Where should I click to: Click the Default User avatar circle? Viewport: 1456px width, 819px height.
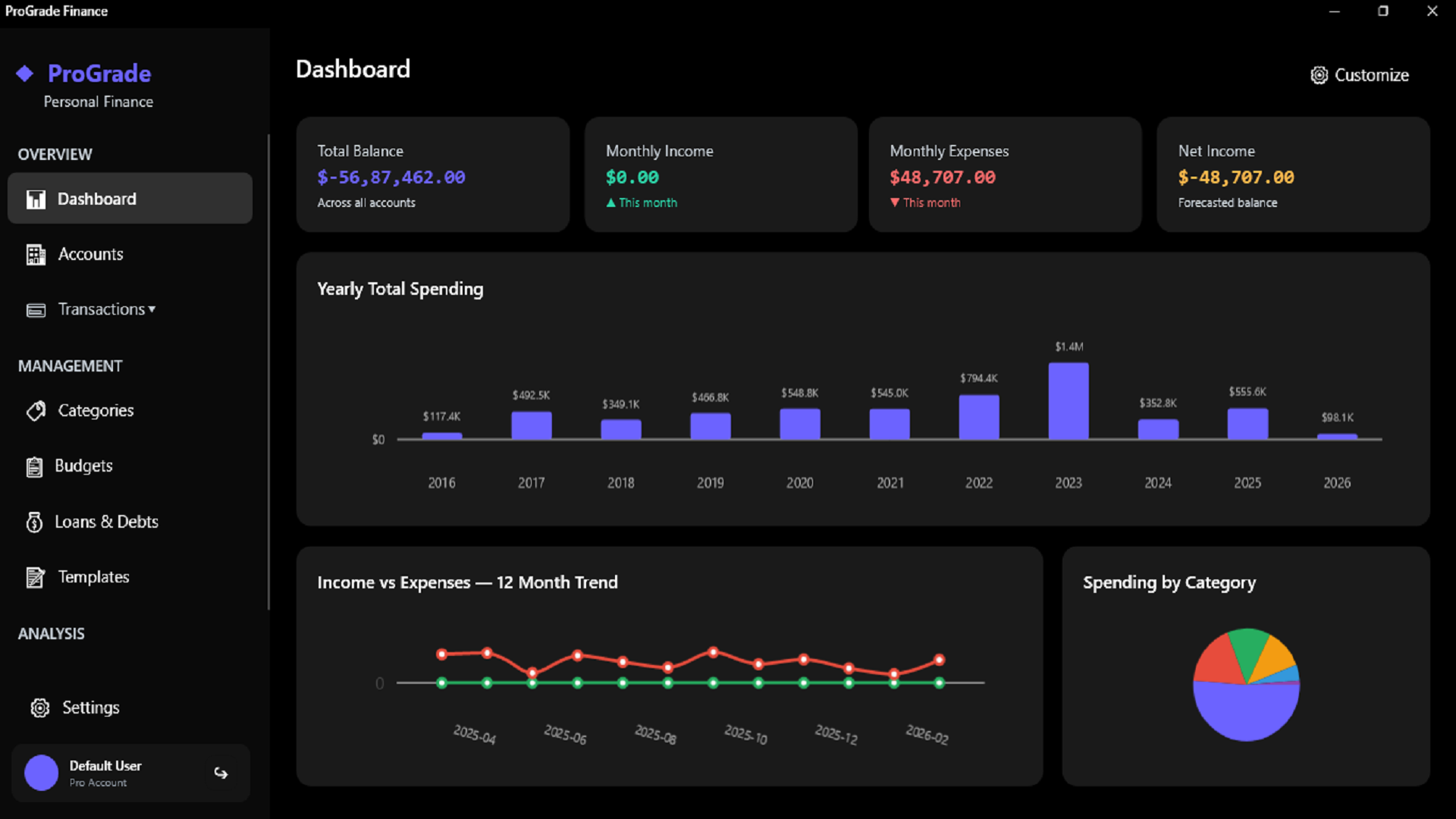click(42, 773)
